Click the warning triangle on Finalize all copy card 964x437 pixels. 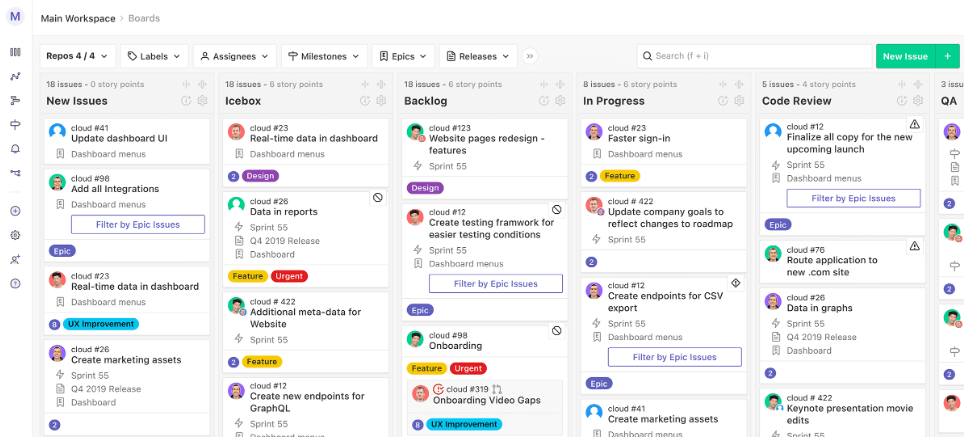(x=915, y=124)
